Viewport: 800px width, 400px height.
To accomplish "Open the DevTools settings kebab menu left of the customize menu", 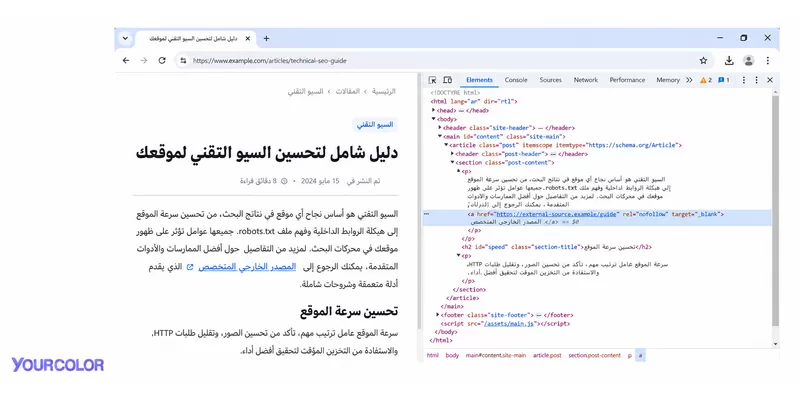I will pyautogui.click(x=743, y=80).
